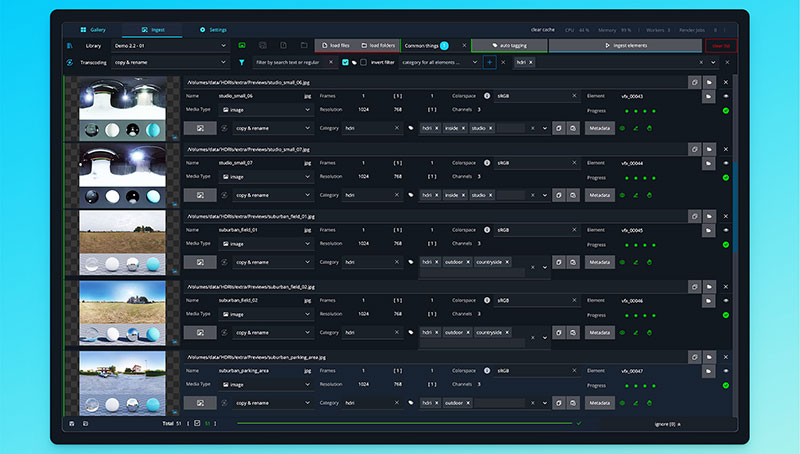Click the grey folder icon before load files

click(304, 45)
